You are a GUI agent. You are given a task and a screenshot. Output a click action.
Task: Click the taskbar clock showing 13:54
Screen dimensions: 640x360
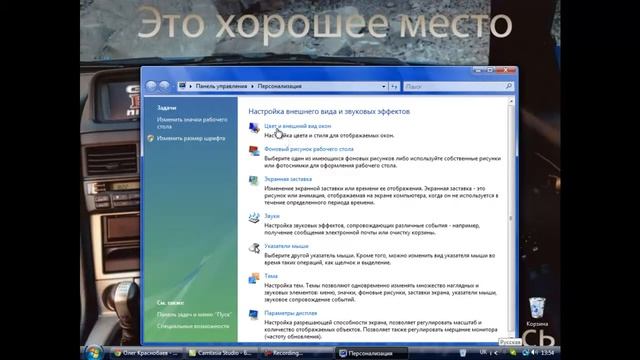(x=547, y=353)
